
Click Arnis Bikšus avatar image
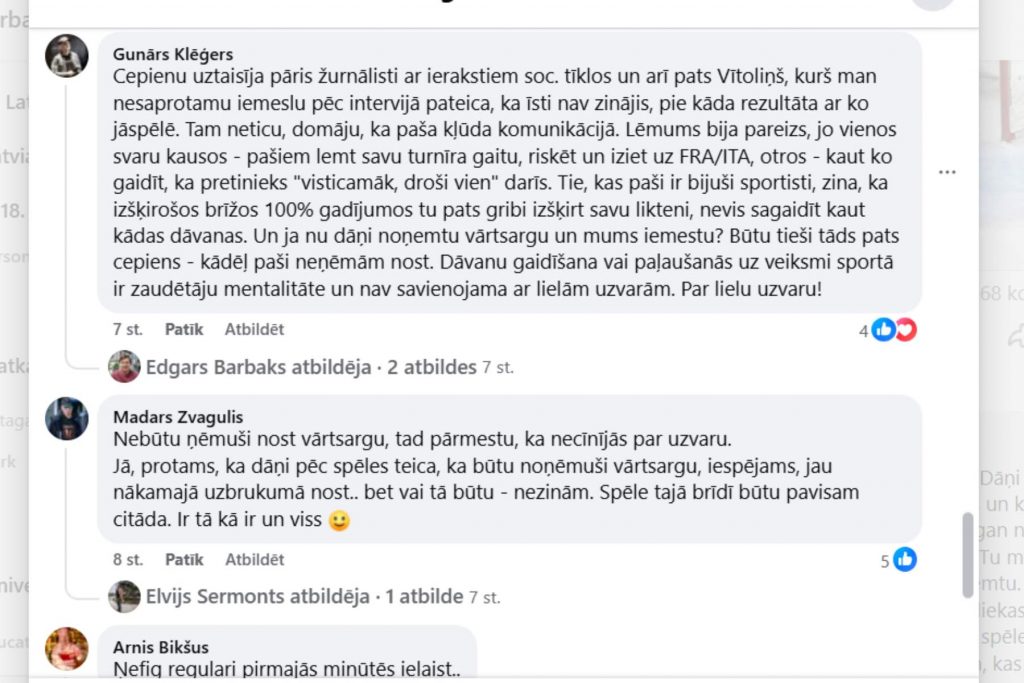(x=67, y=648)
